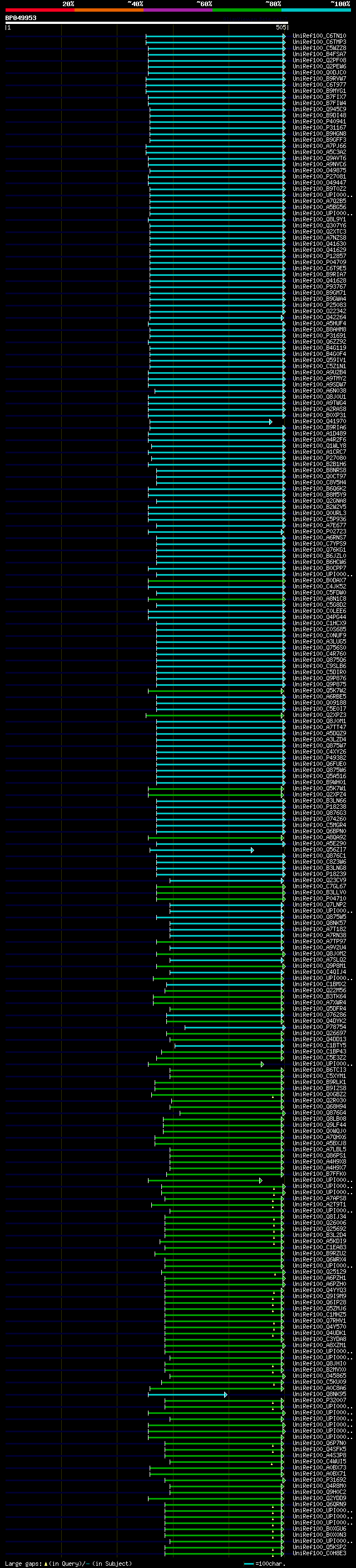Click the alignment bar for UniRef100_P40941
This screenshot has width=356, height=1568.
[x=217, y=122]
